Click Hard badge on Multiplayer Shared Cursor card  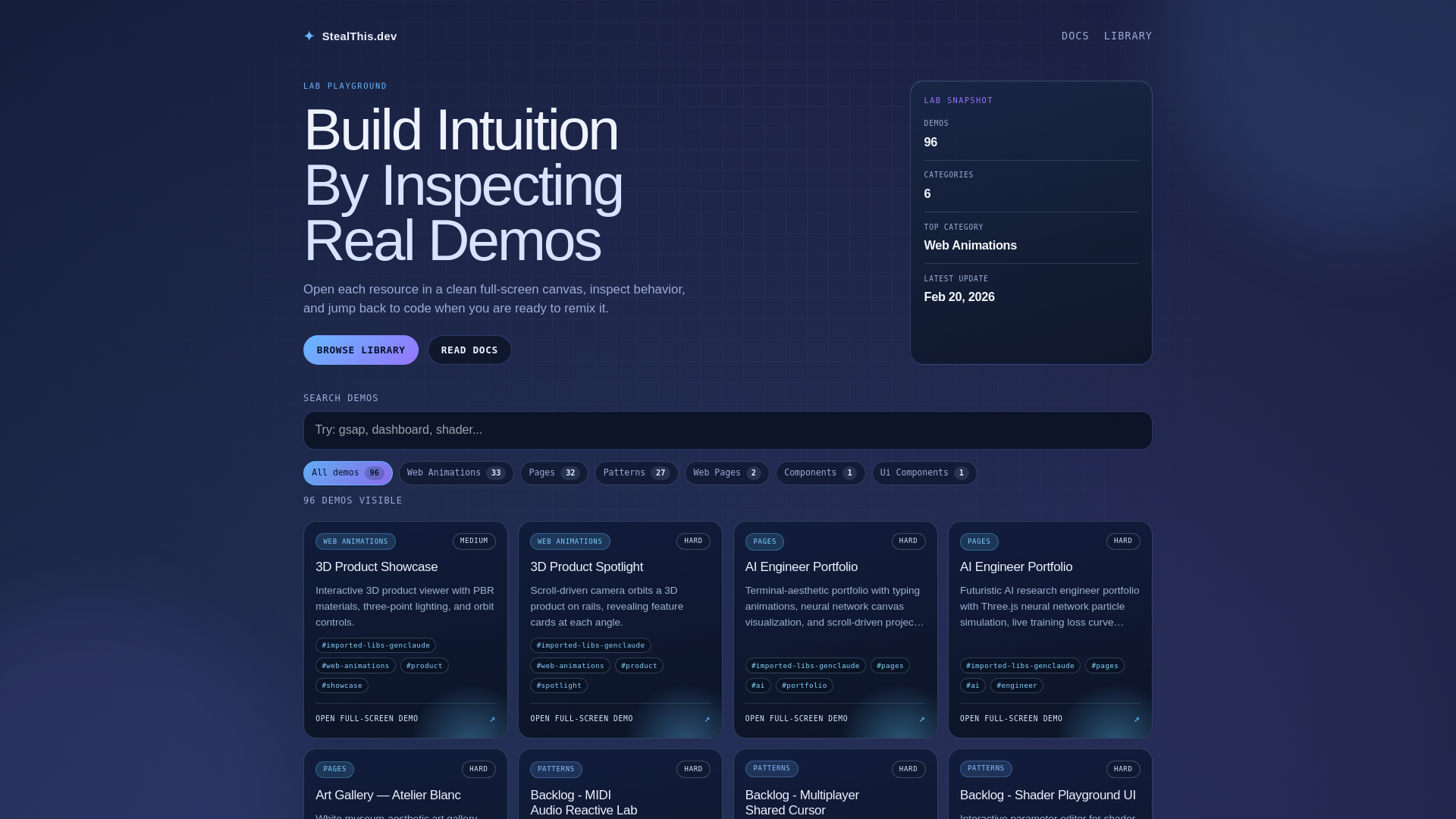(908, 769)
